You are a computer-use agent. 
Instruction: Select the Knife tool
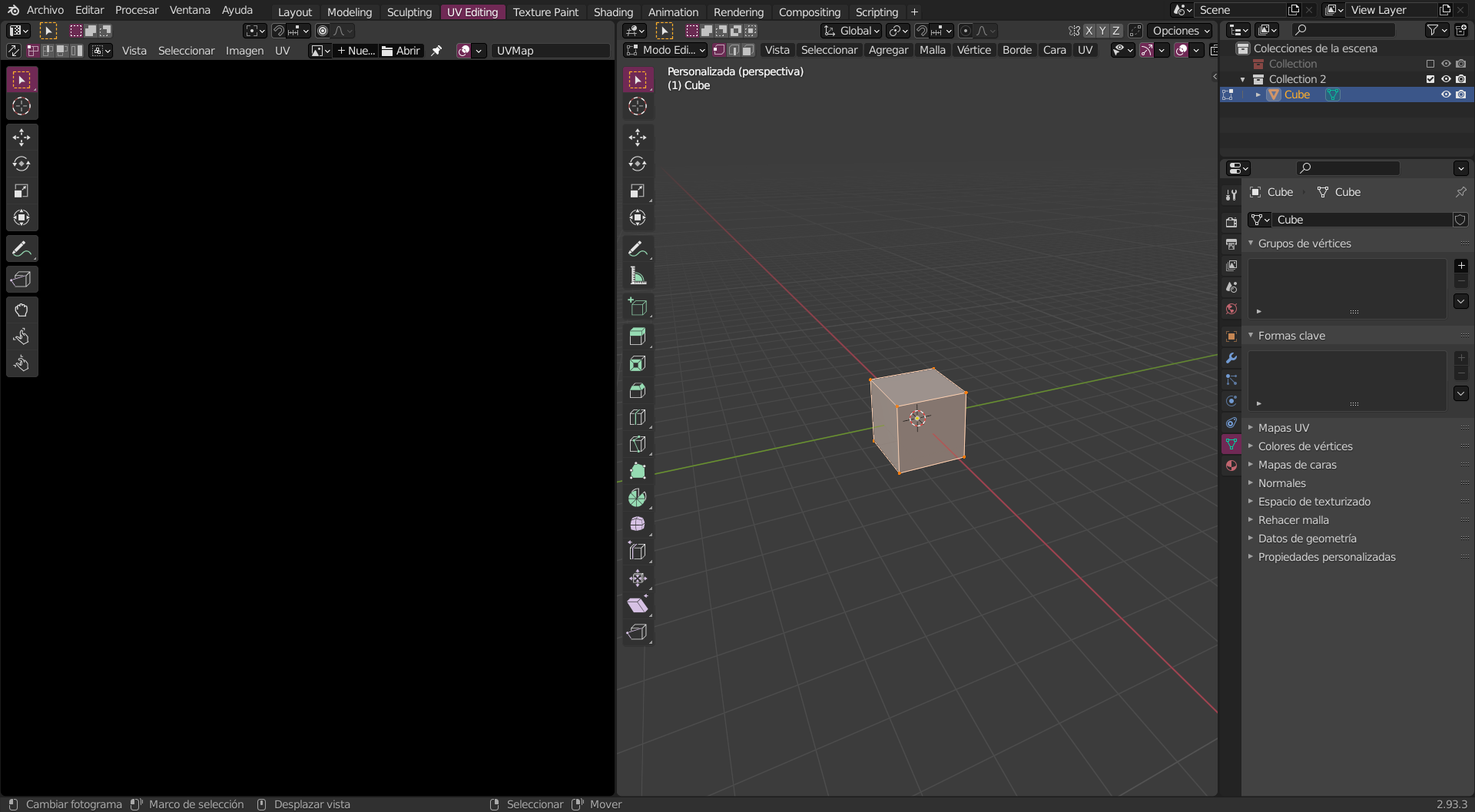(638, 444)
